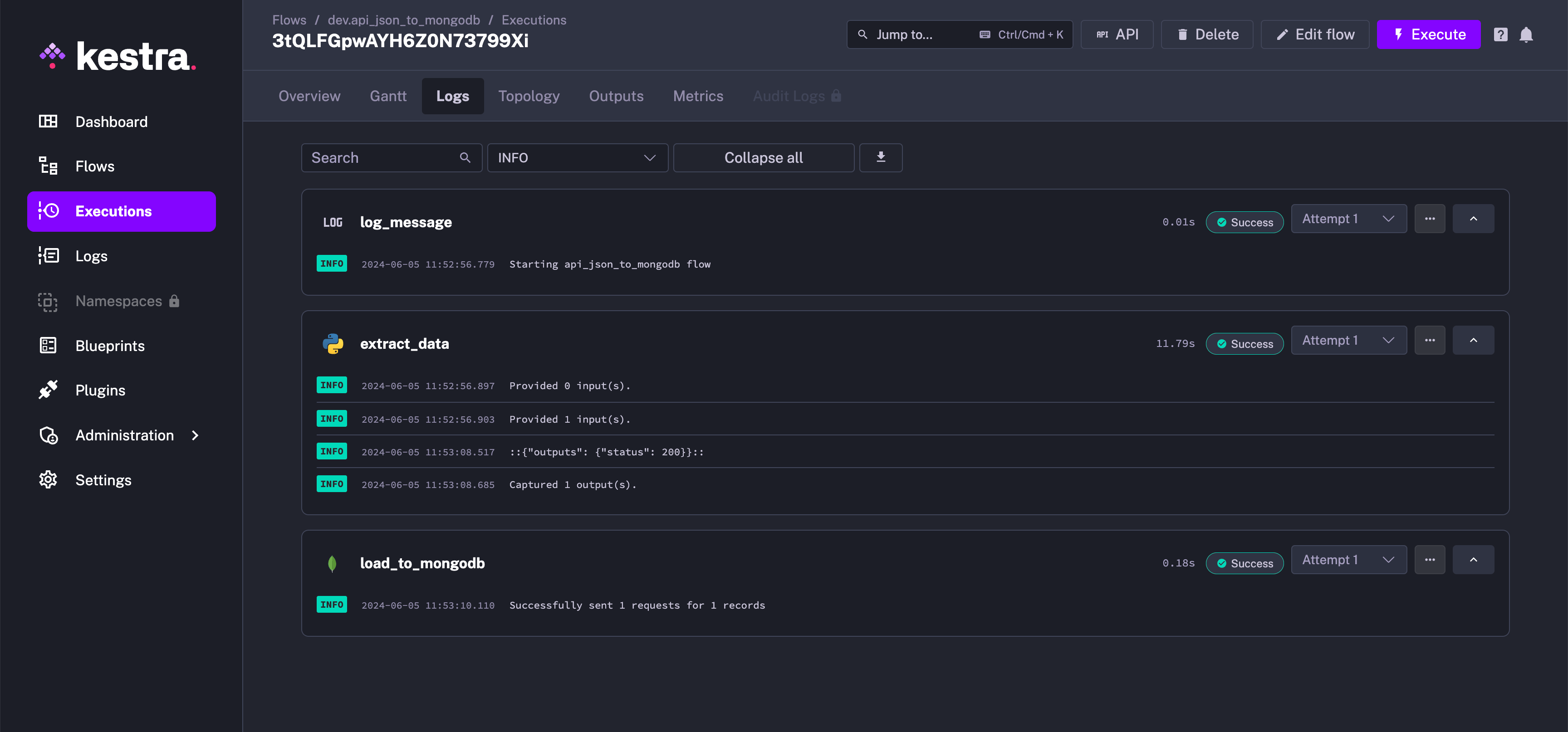The width and height of the screenshot is (1568, 732).
Task: Click the Kestra logo
Action: tap(118, 56)
